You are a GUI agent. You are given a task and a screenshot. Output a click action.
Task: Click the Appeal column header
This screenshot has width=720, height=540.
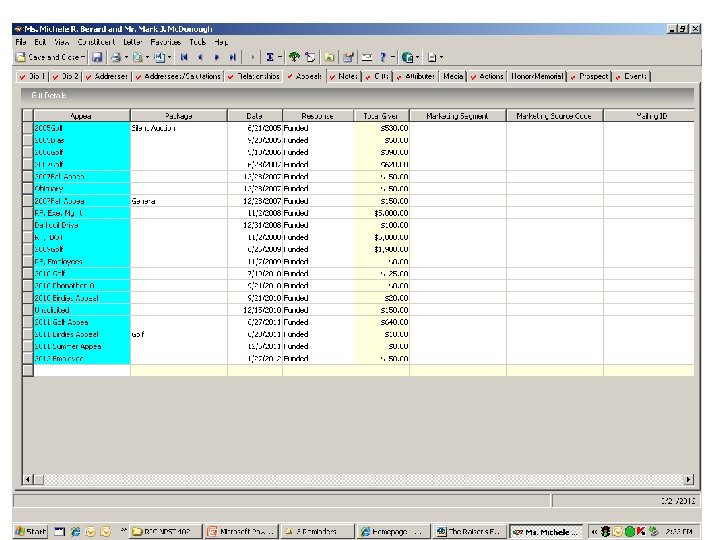tap(82, 116)
